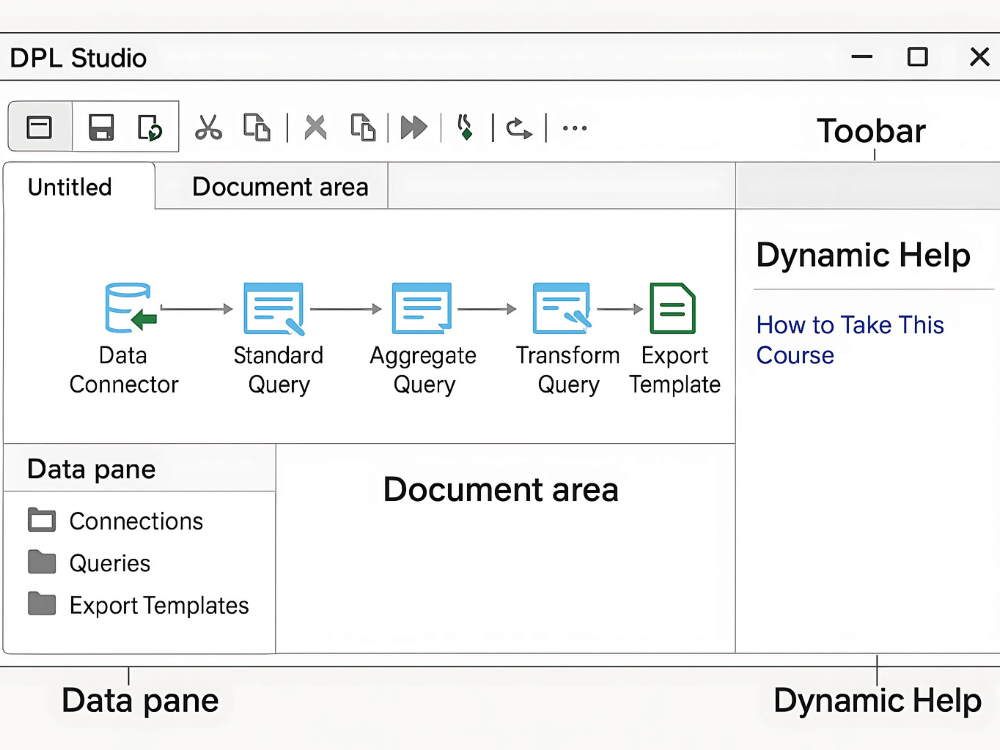Open the Export Templates folder
This screenshot has height=750, width=1000.
(138, 605)
